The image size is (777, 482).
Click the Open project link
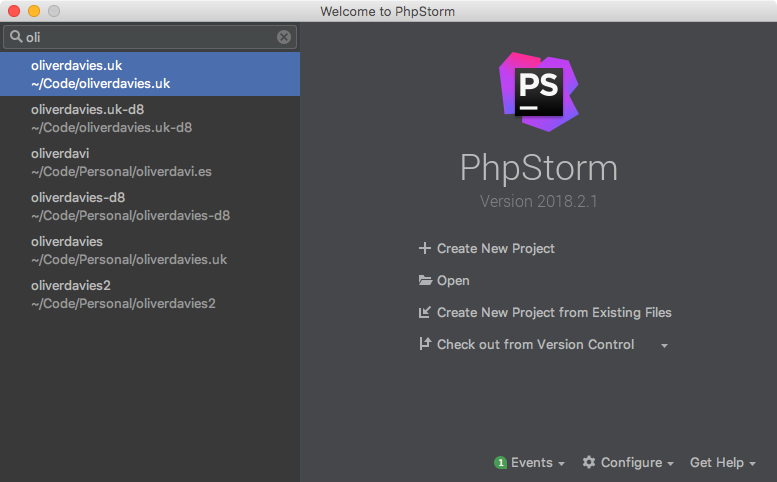(453, 281)
